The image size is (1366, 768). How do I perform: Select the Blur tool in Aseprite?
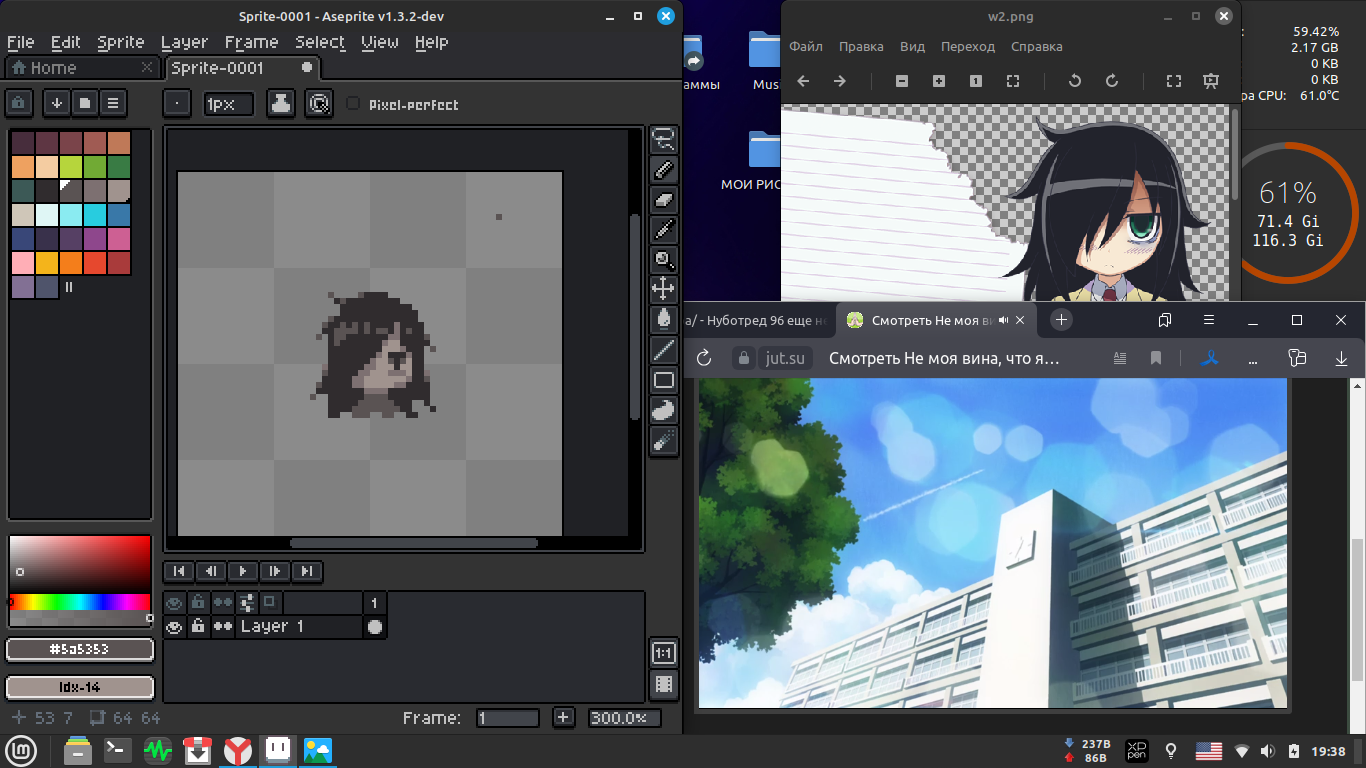pos(664,440)
